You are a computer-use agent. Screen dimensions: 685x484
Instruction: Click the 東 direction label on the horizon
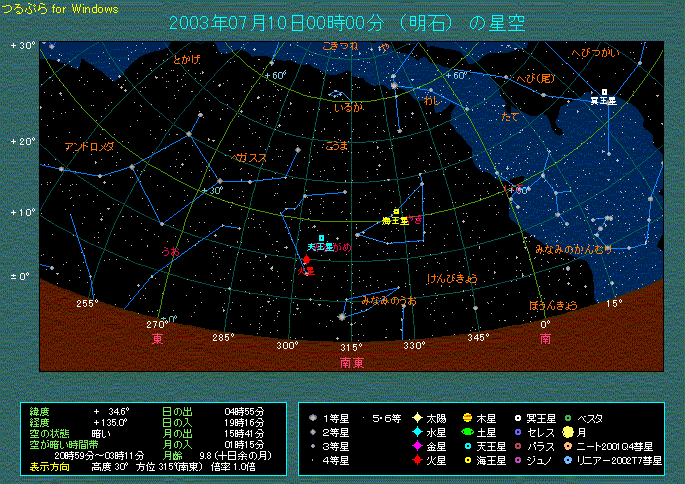point(158,339)
